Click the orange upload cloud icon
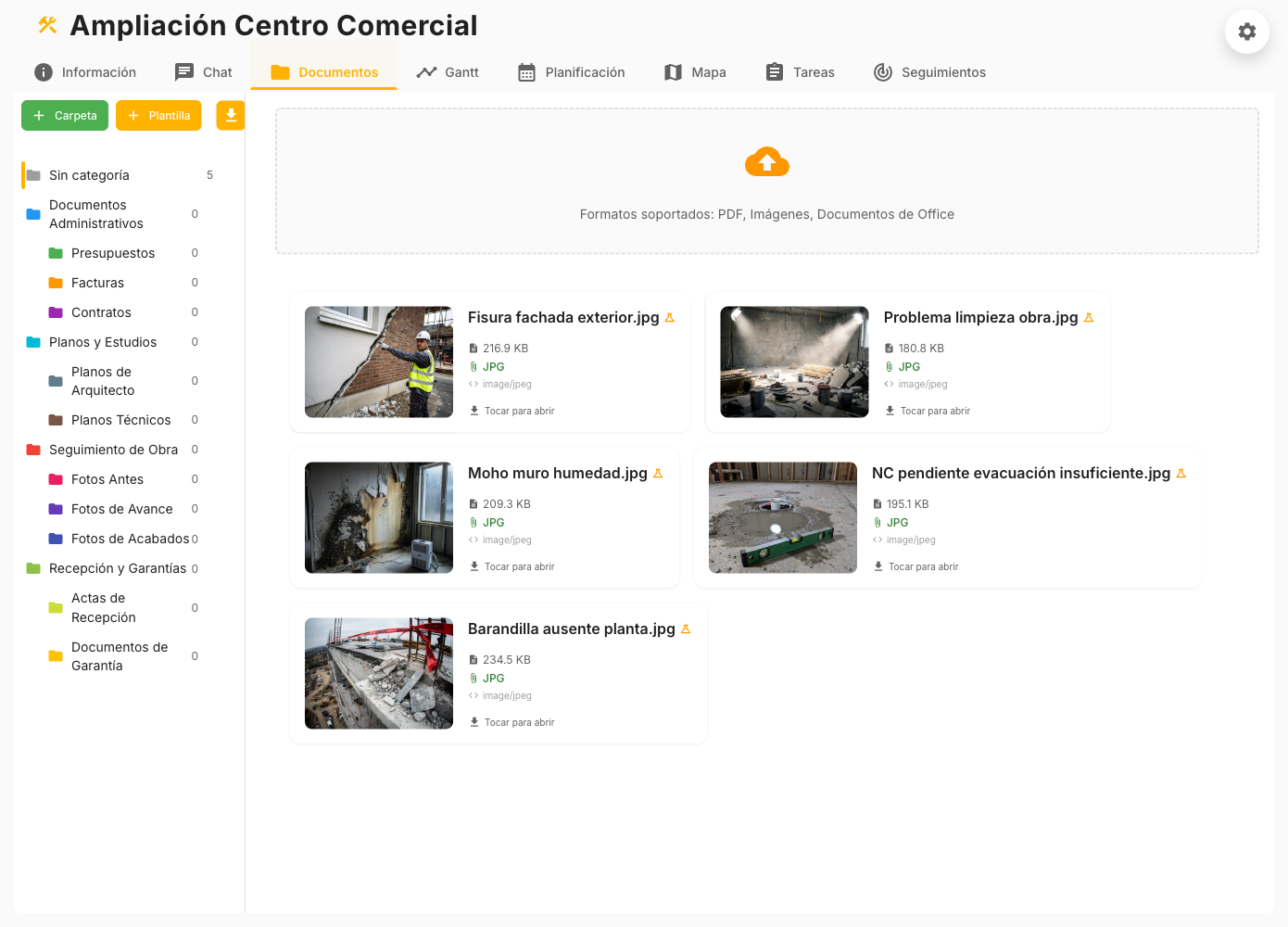Viewport: 1288px width, 927px height. [766, 161]
